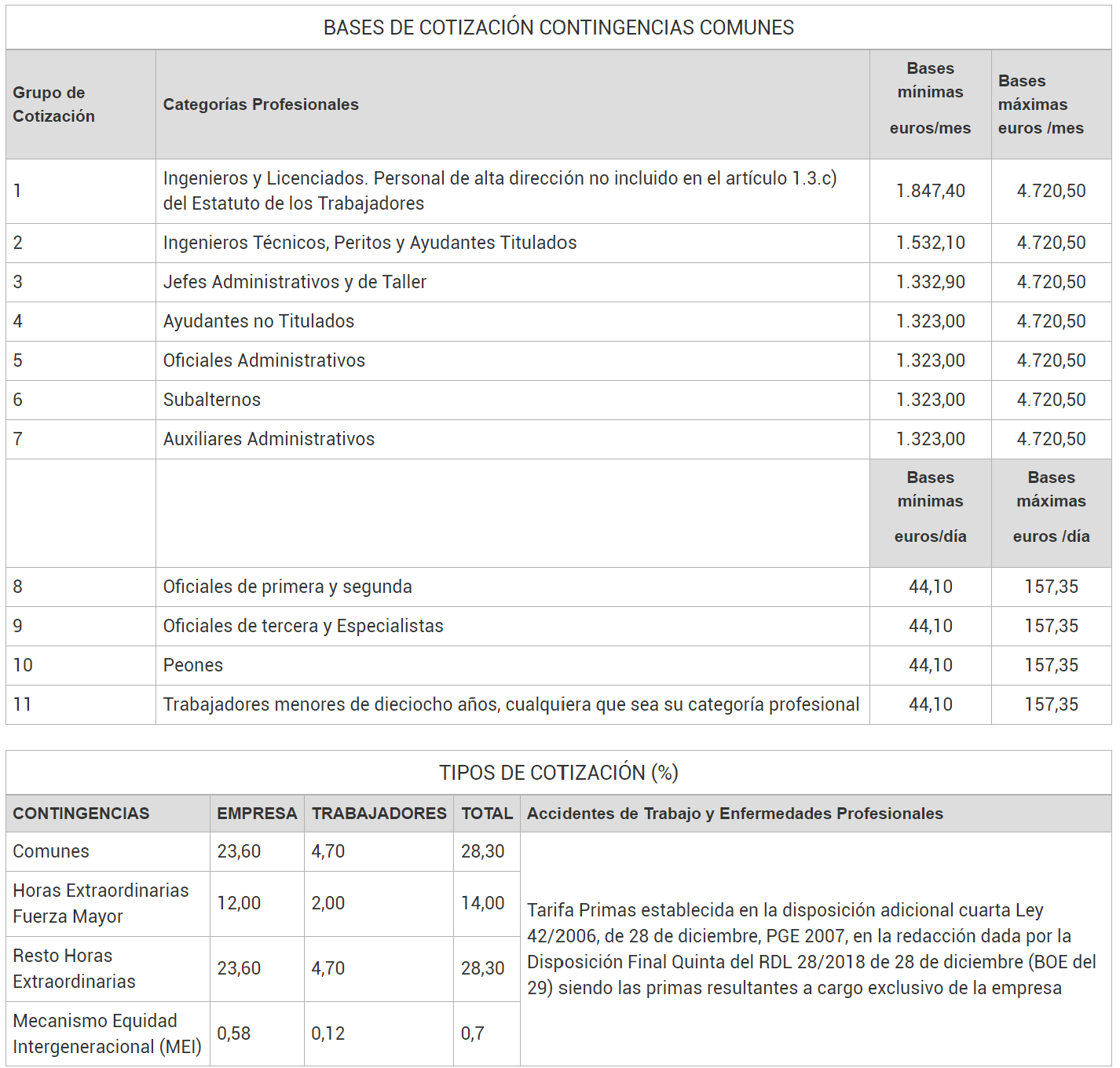This screenshot has width=1120, height=1068.
Task: Click the minimum base value 1.332,90
Action: tap(931, 282)
